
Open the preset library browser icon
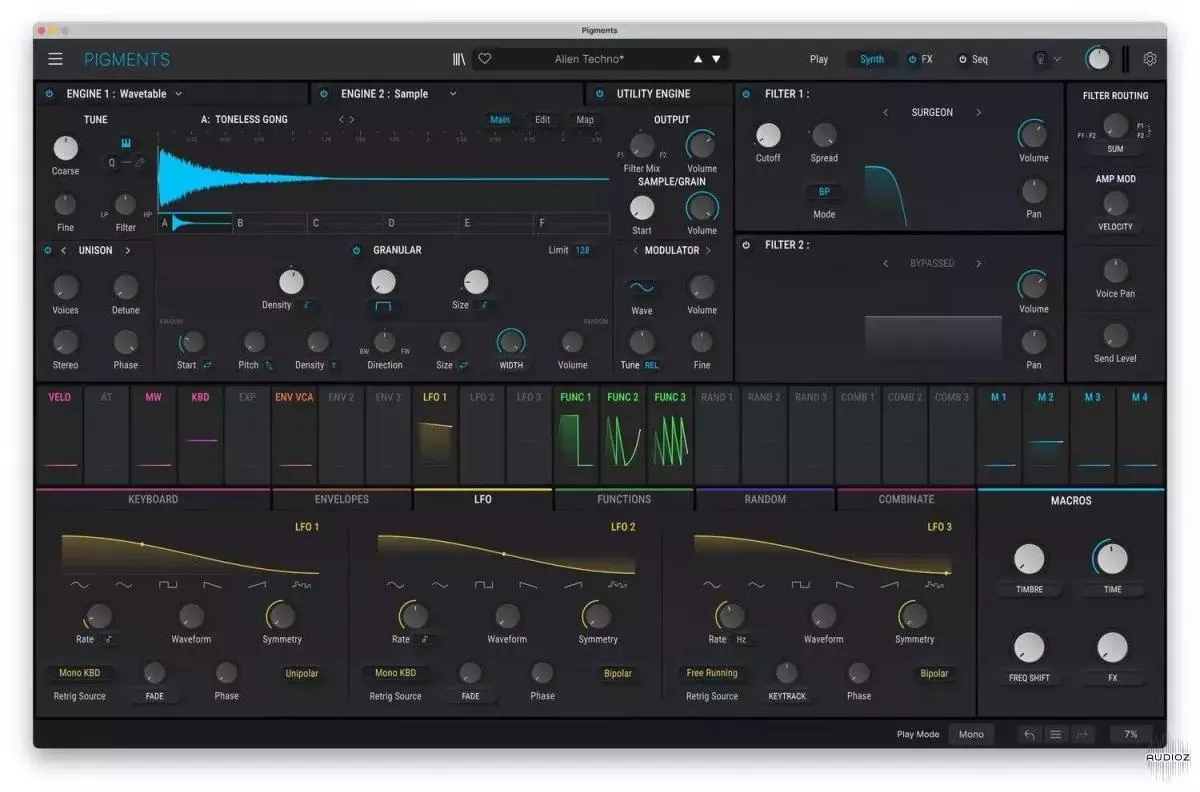point(459,59)
